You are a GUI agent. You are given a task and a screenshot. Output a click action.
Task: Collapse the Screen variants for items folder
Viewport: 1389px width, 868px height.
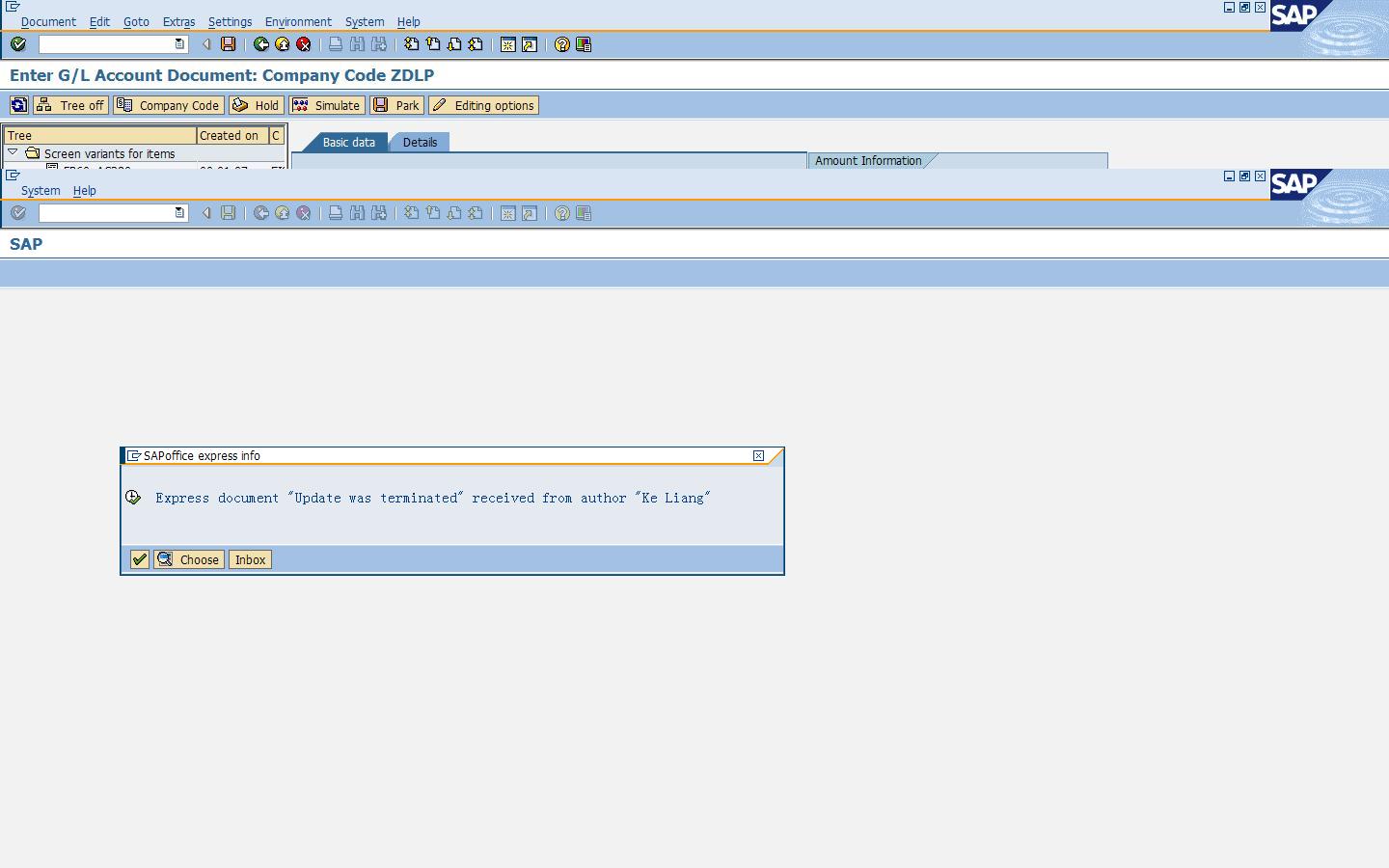click(13, 152)
